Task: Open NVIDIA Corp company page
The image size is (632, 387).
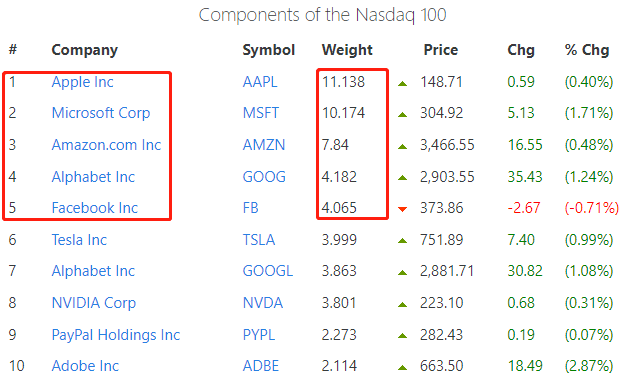Action: [x=94, y=303]
